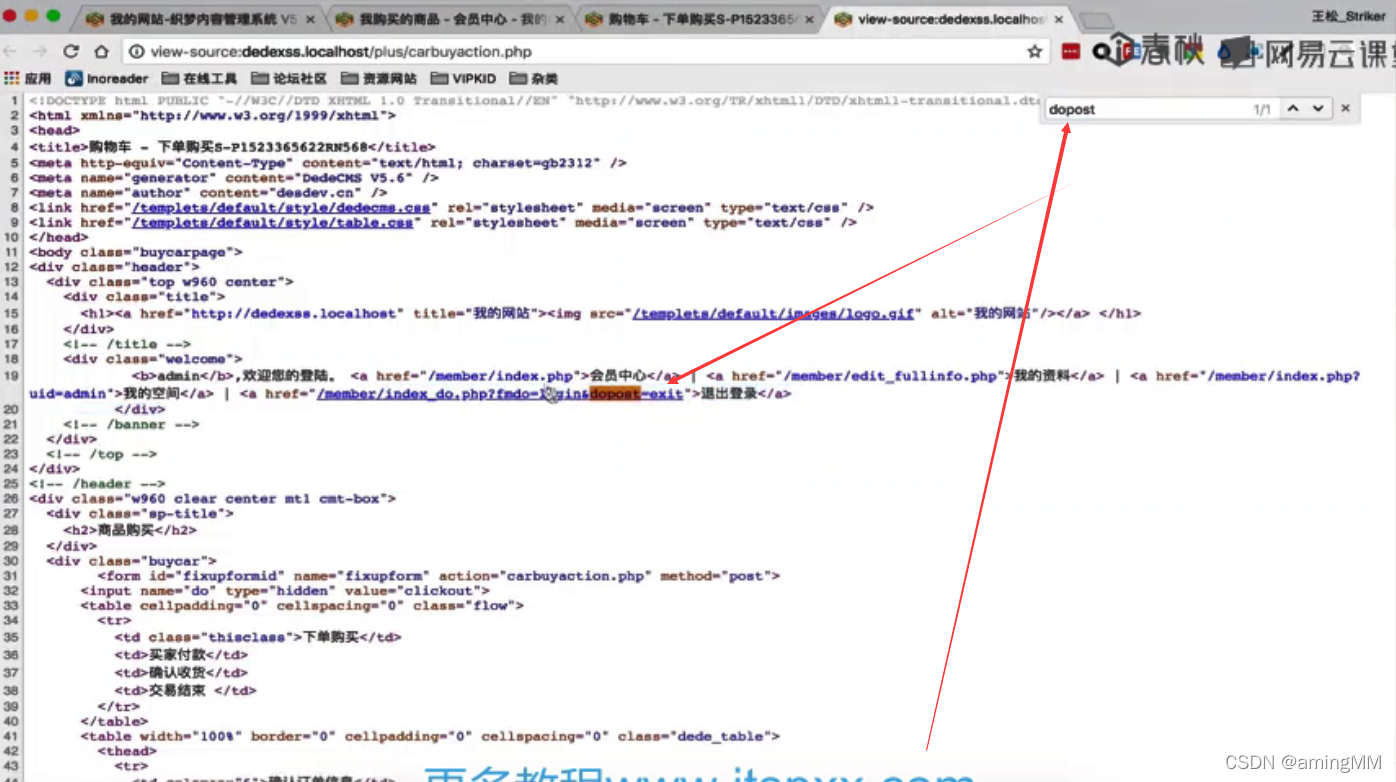Click the 会员中心 text in source
This screenshot has width=1396, height=782.
[617, 376]
